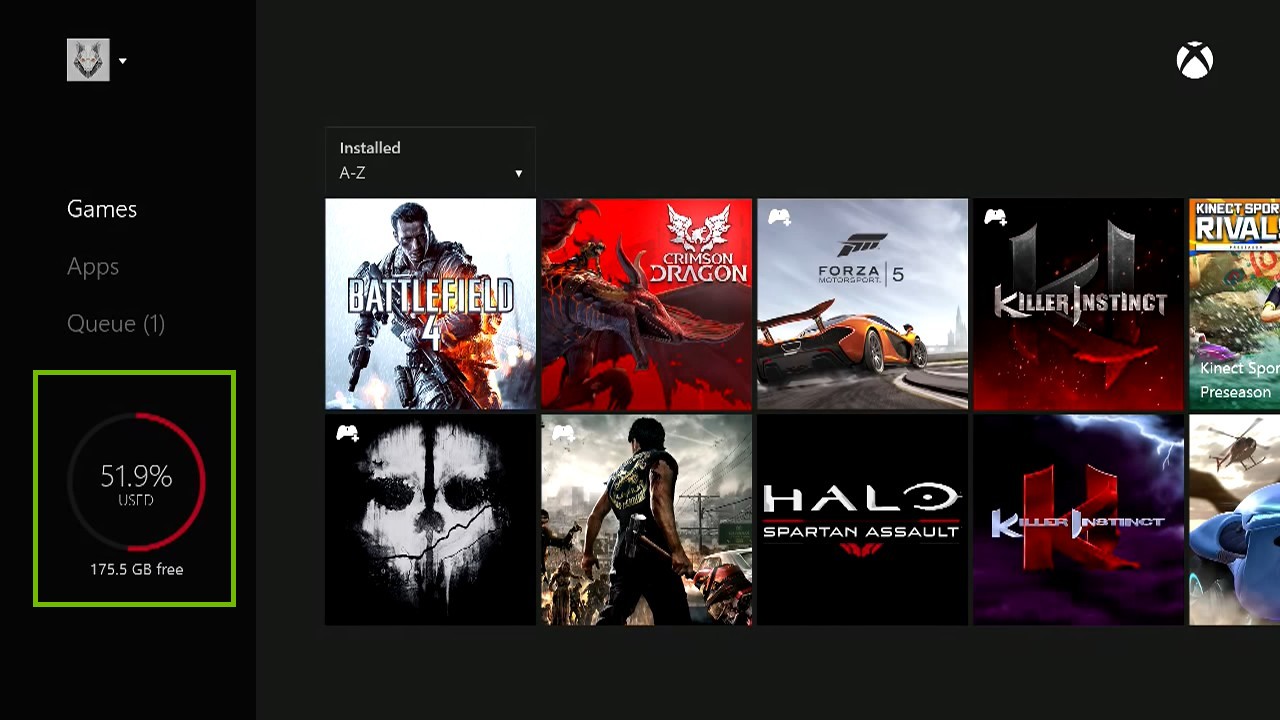Launch Halo Spartan Assault
This screenshot has width=1280, height=720.
pyautogui.click(x=862, y=520)
